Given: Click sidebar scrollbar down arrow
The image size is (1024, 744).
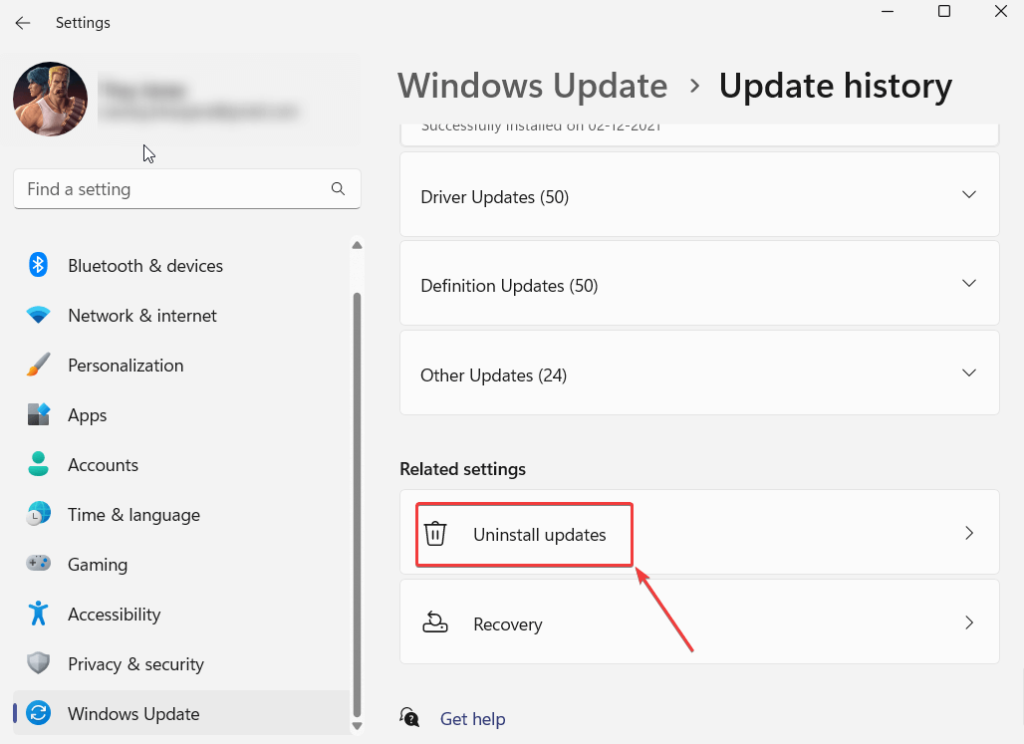Looking at the screenshot, I should [x=357, y=726].
